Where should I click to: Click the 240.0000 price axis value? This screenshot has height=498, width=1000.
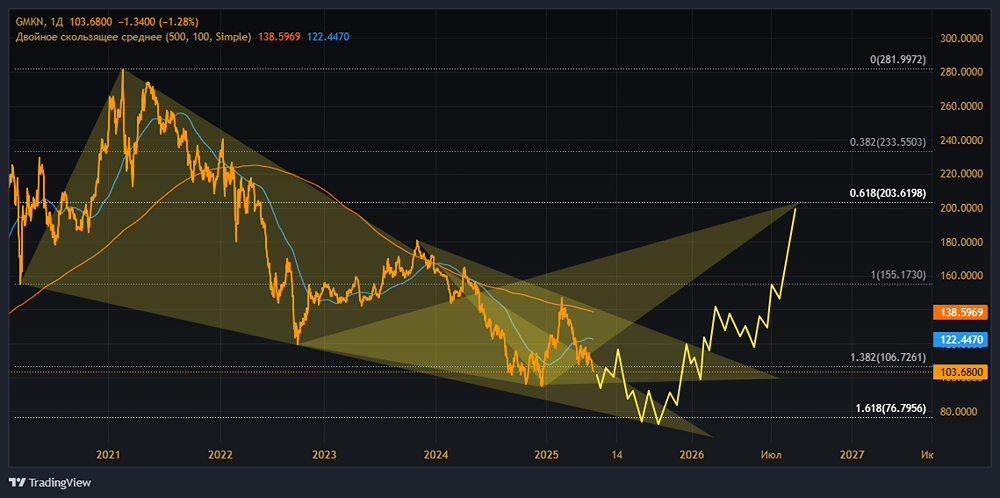pyautogui.click(x=962, y=140)
